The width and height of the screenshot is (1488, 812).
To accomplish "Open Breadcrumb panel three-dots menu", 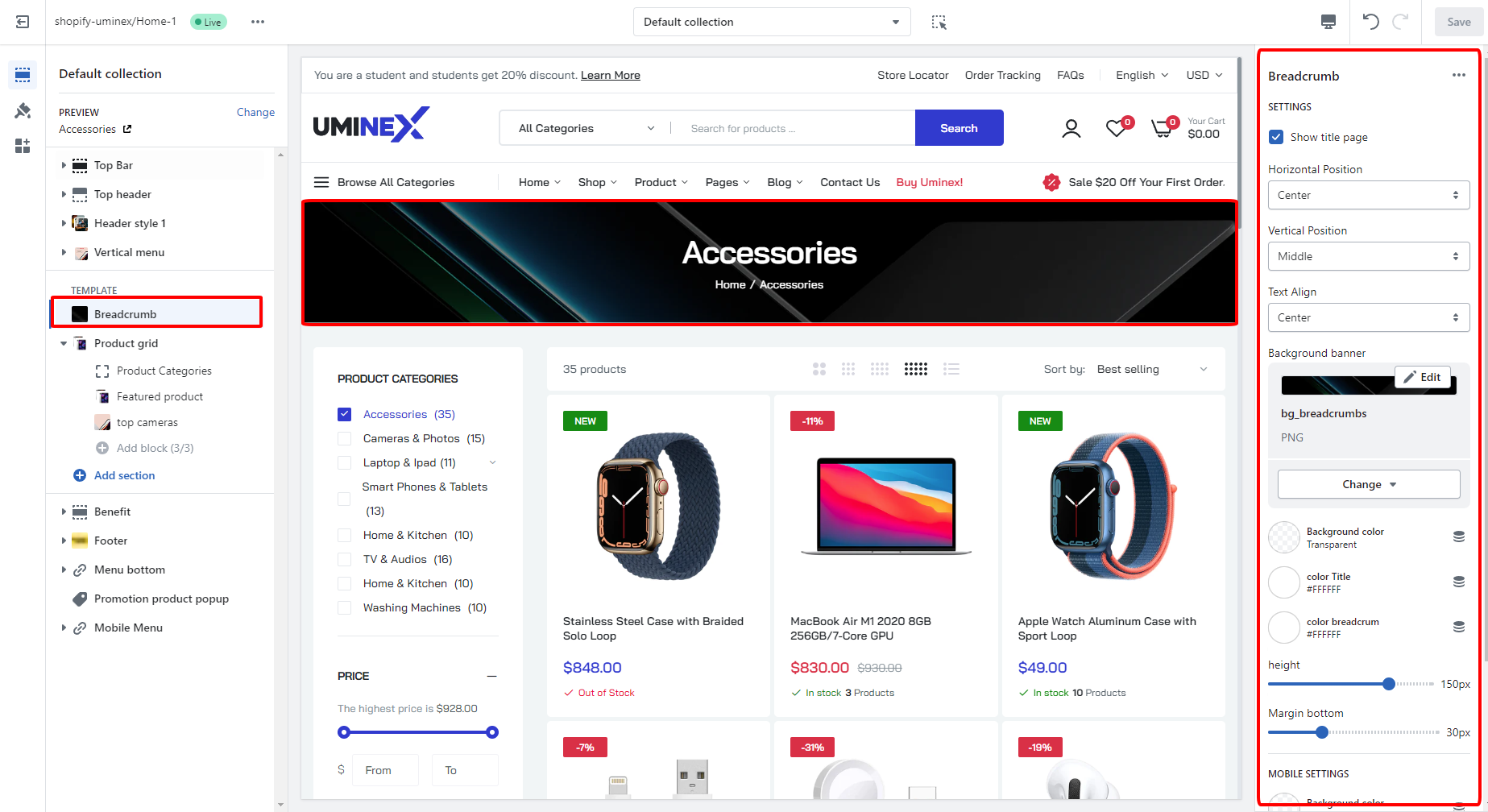I will pyautogui.click(x=1459, y=75).
